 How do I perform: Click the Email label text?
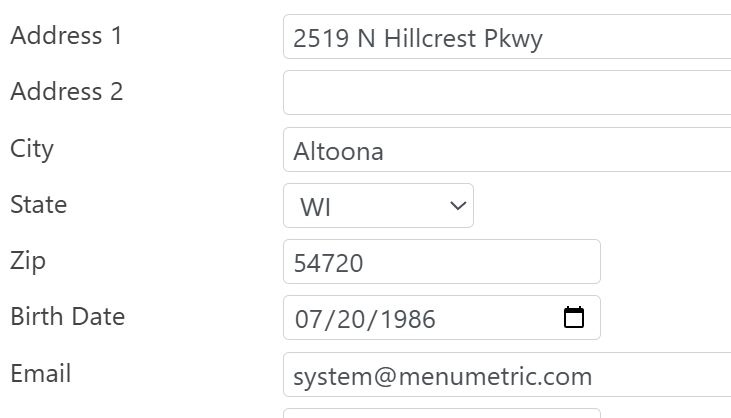click(40, 374)
